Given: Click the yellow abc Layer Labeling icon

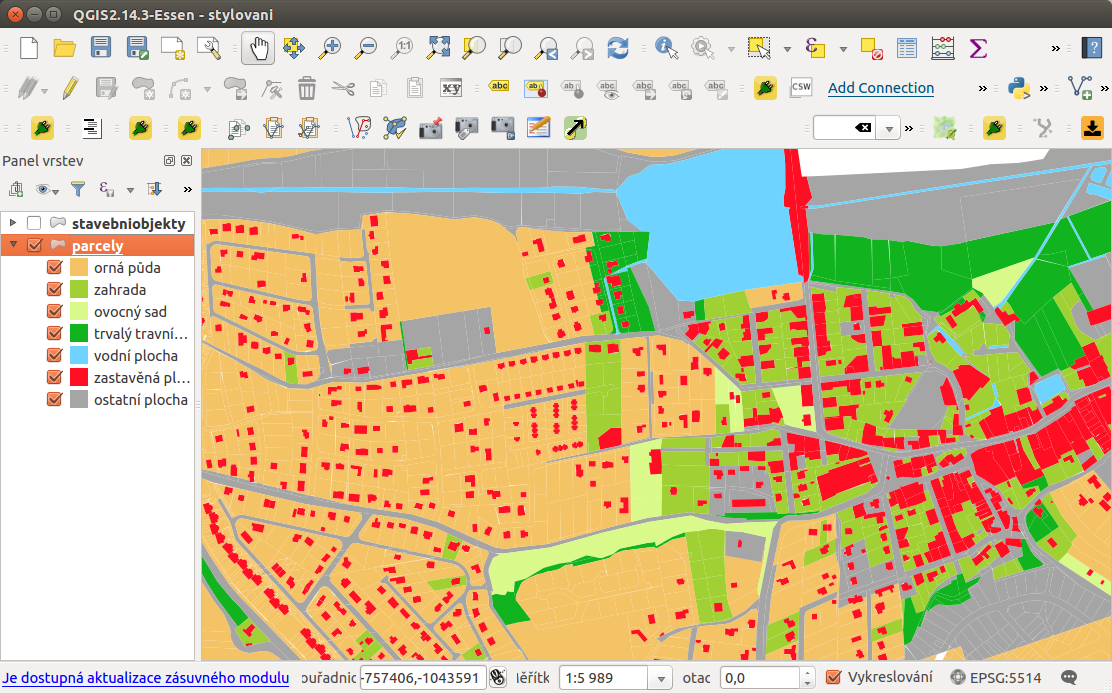Looking at the screenshot, I should tap(499, 87).
